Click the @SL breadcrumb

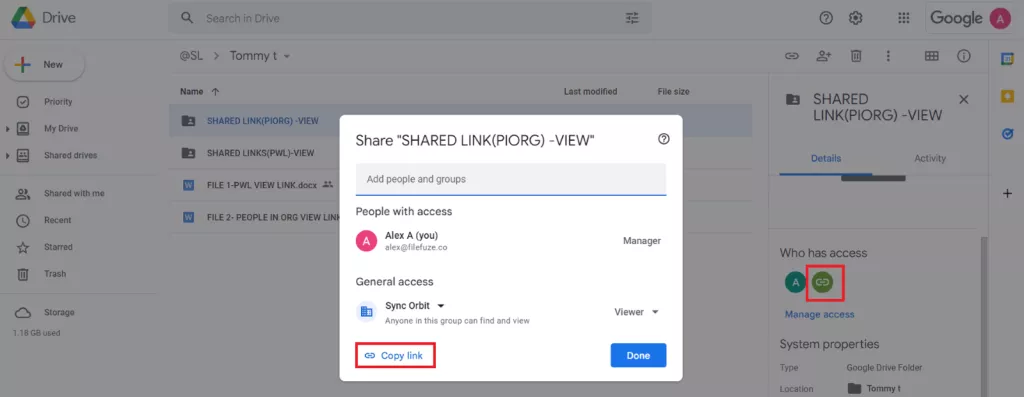191,56
